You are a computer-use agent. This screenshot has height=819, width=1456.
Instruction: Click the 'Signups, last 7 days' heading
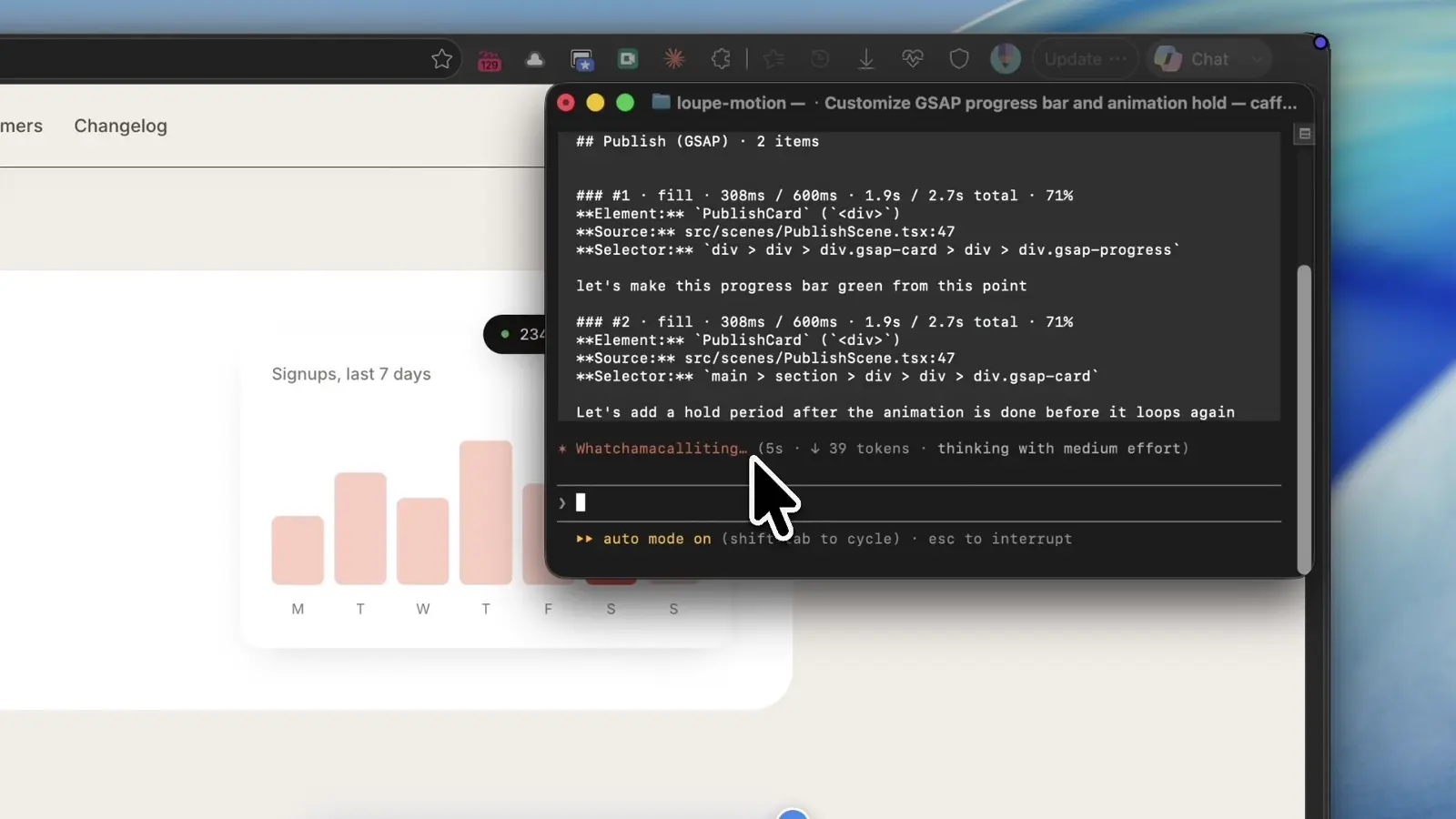coord(351,374)
